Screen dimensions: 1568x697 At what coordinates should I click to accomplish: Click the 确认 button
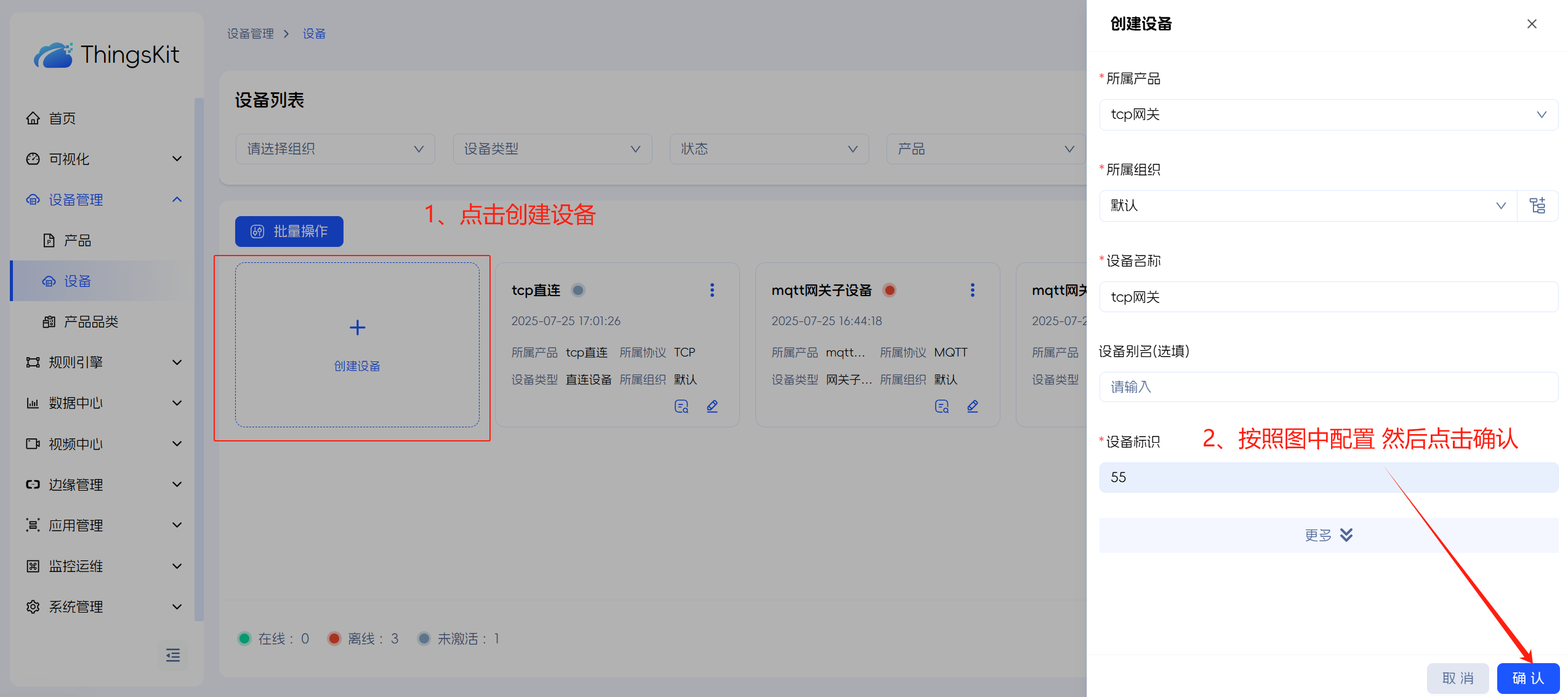click(x=1527, y=679)
